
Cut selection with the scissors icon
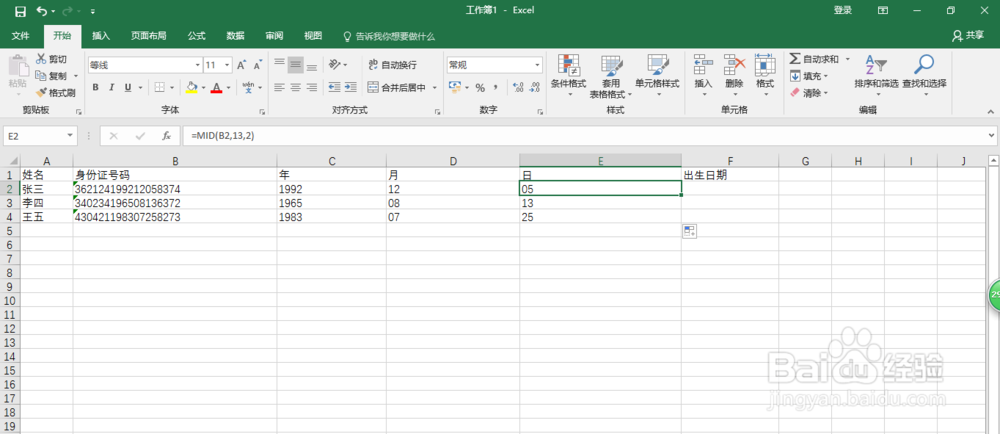point(41,59)
